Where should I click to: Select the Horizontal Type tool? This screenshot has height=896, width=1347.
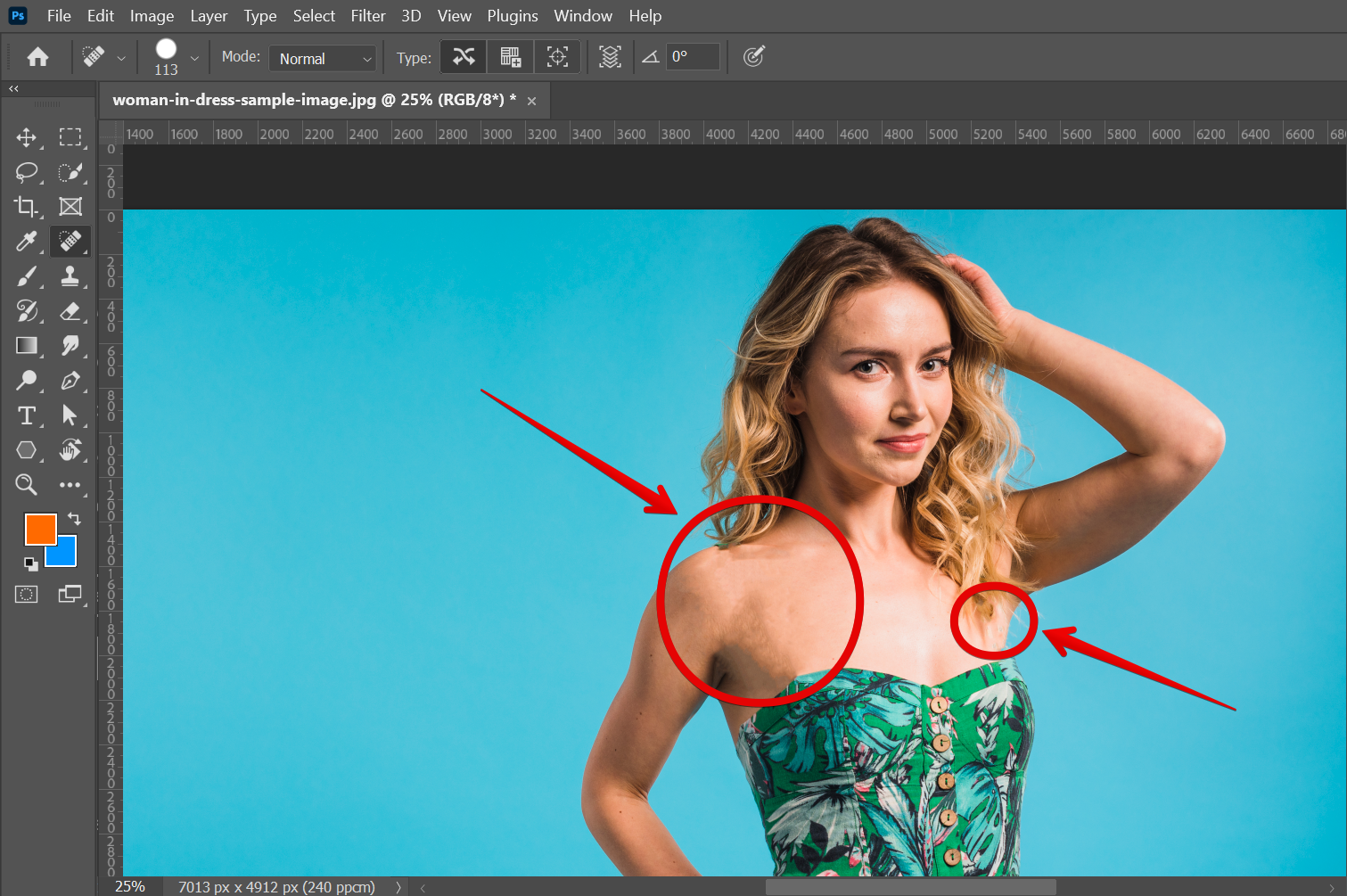pos(26,415)
